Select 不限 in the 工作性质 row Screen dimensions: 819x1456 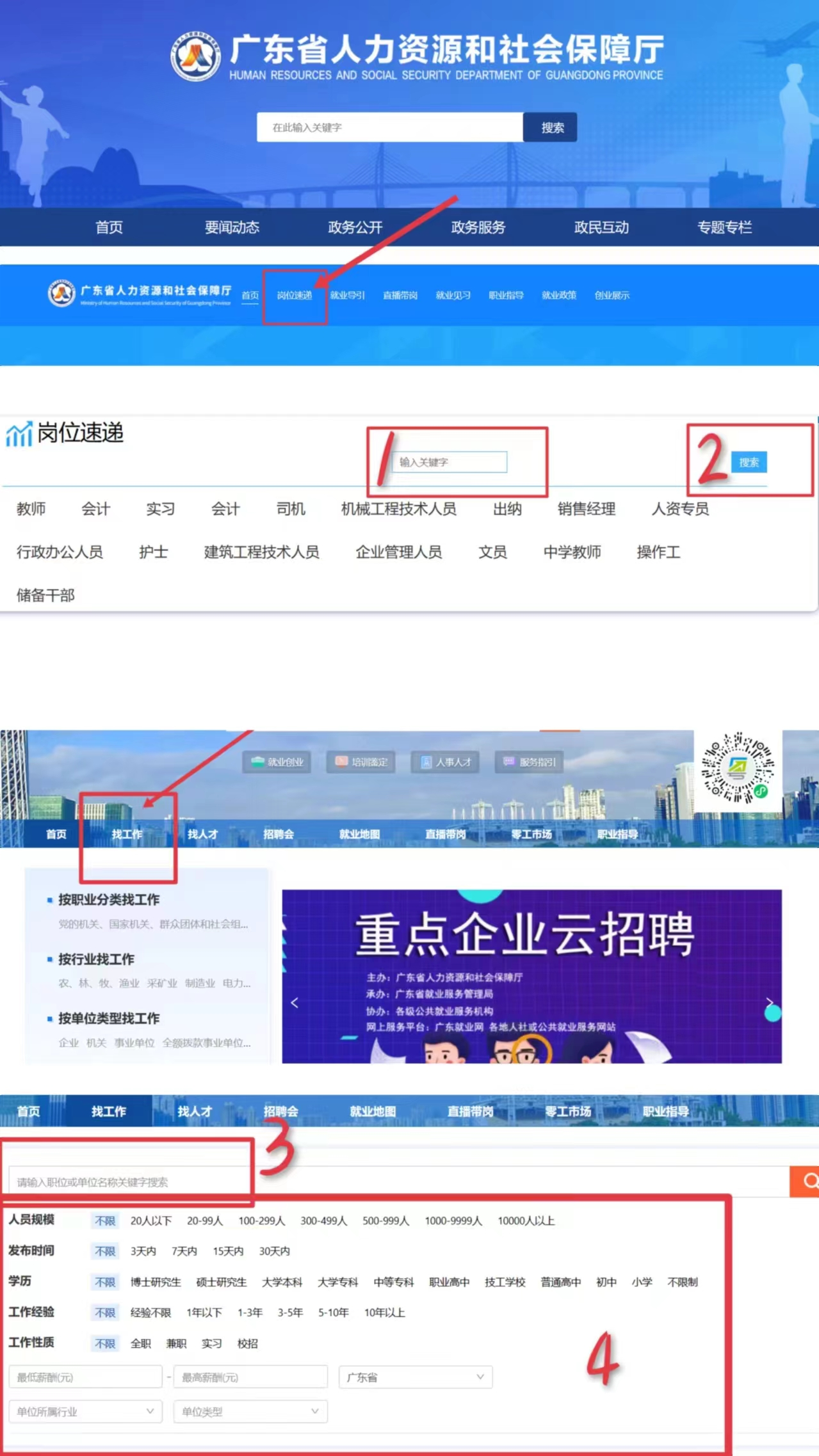(105, 1343)
